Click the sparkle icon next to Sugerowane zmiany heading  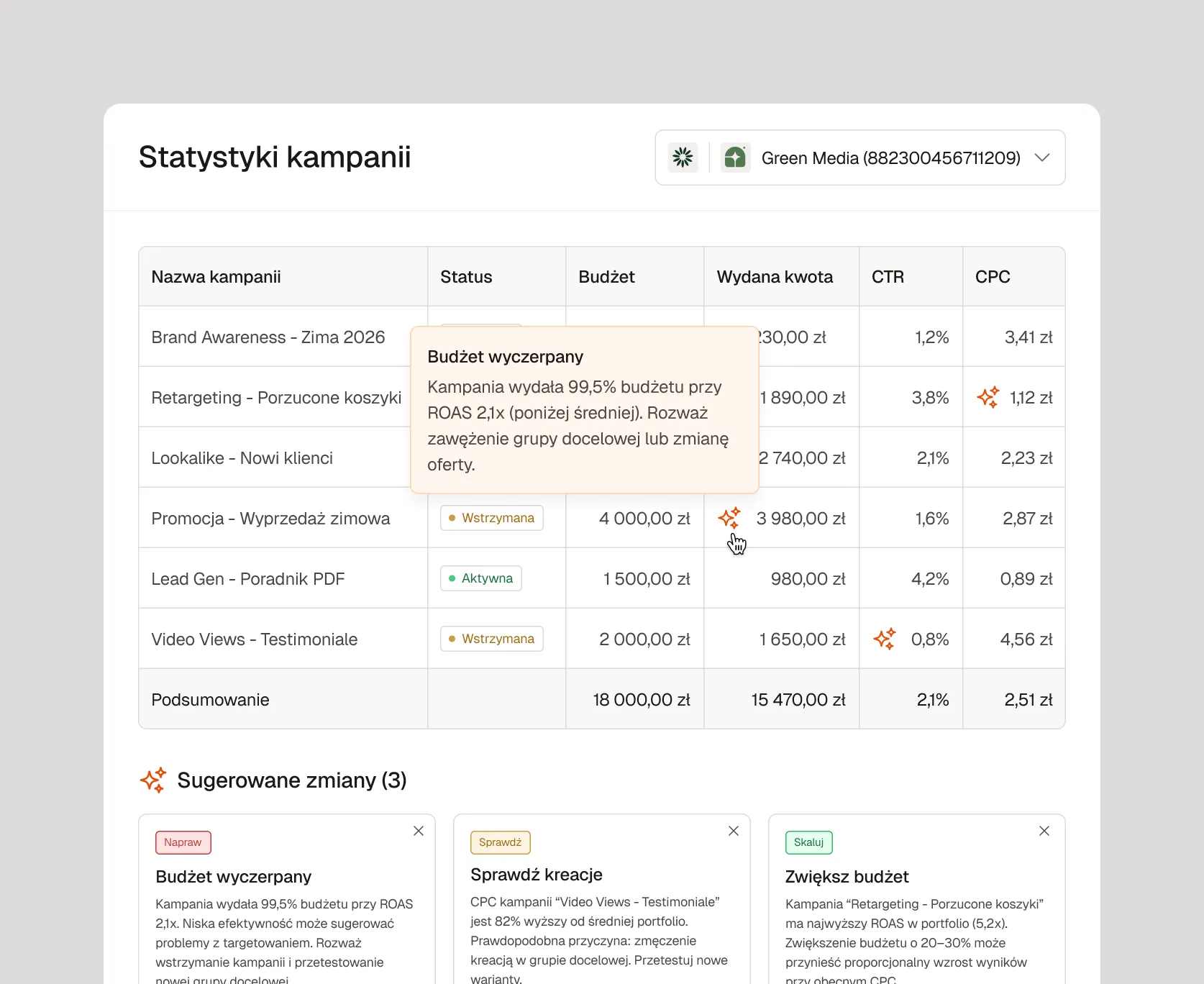click(x=152, y=780)
